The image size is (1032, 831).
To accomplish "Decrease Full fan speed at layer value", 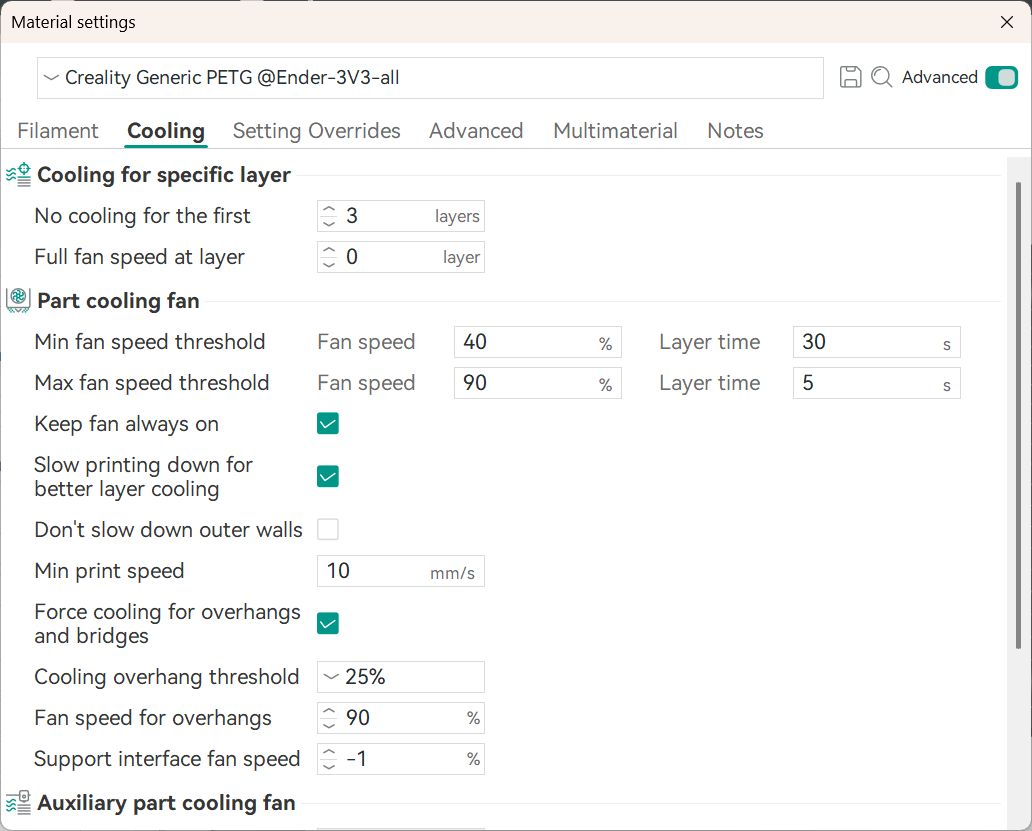I will coord(329,264).
